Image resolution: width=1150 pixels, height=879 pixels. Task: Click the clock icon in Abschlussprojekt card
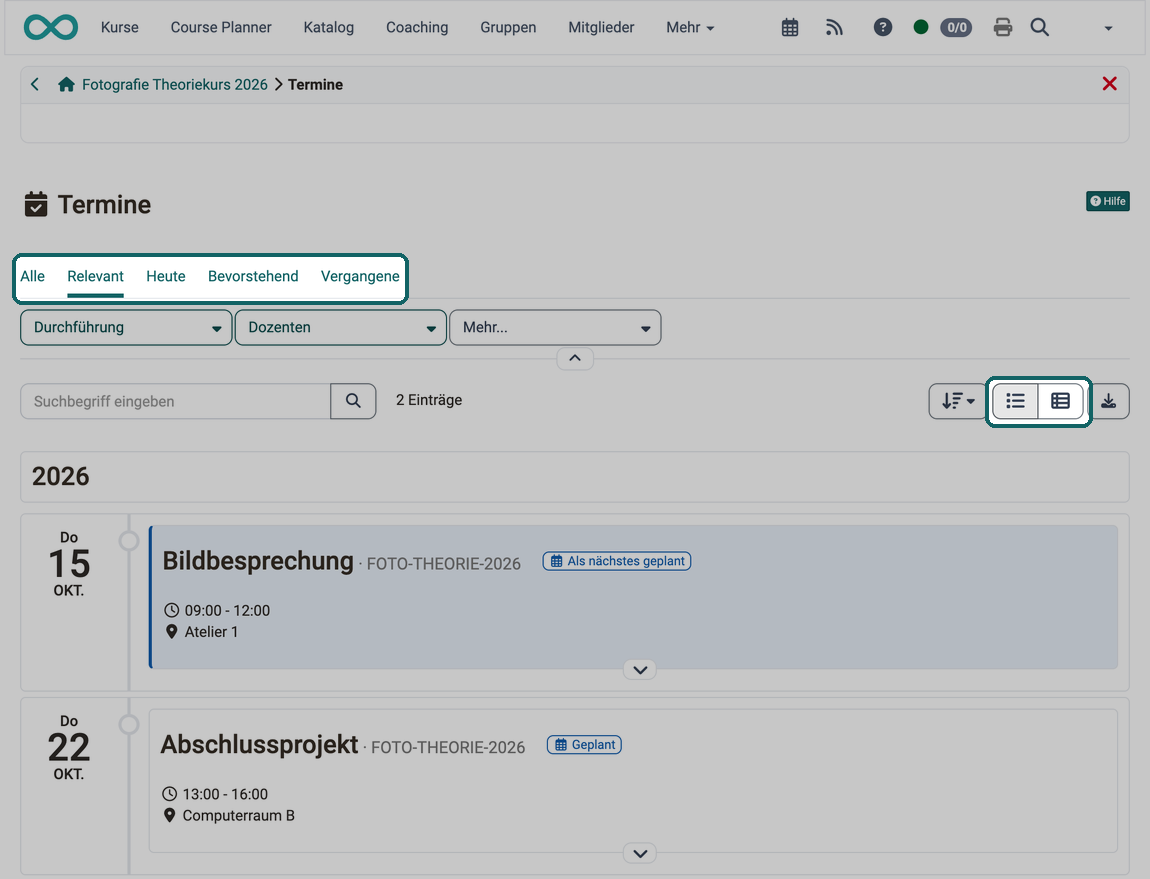[x=169, y=794]
